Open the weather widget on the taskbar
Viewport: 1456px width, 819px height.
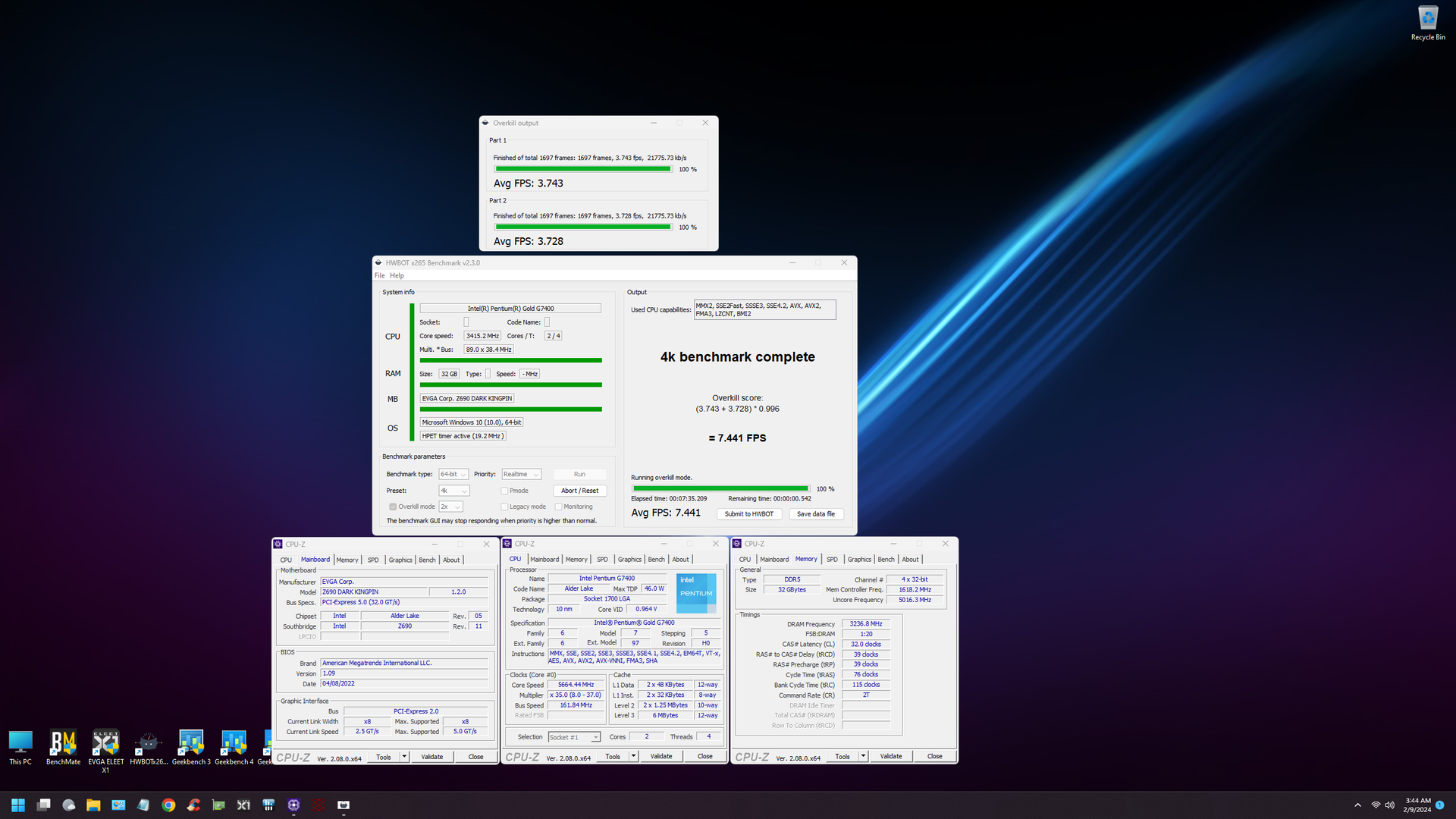coord(69,805)
